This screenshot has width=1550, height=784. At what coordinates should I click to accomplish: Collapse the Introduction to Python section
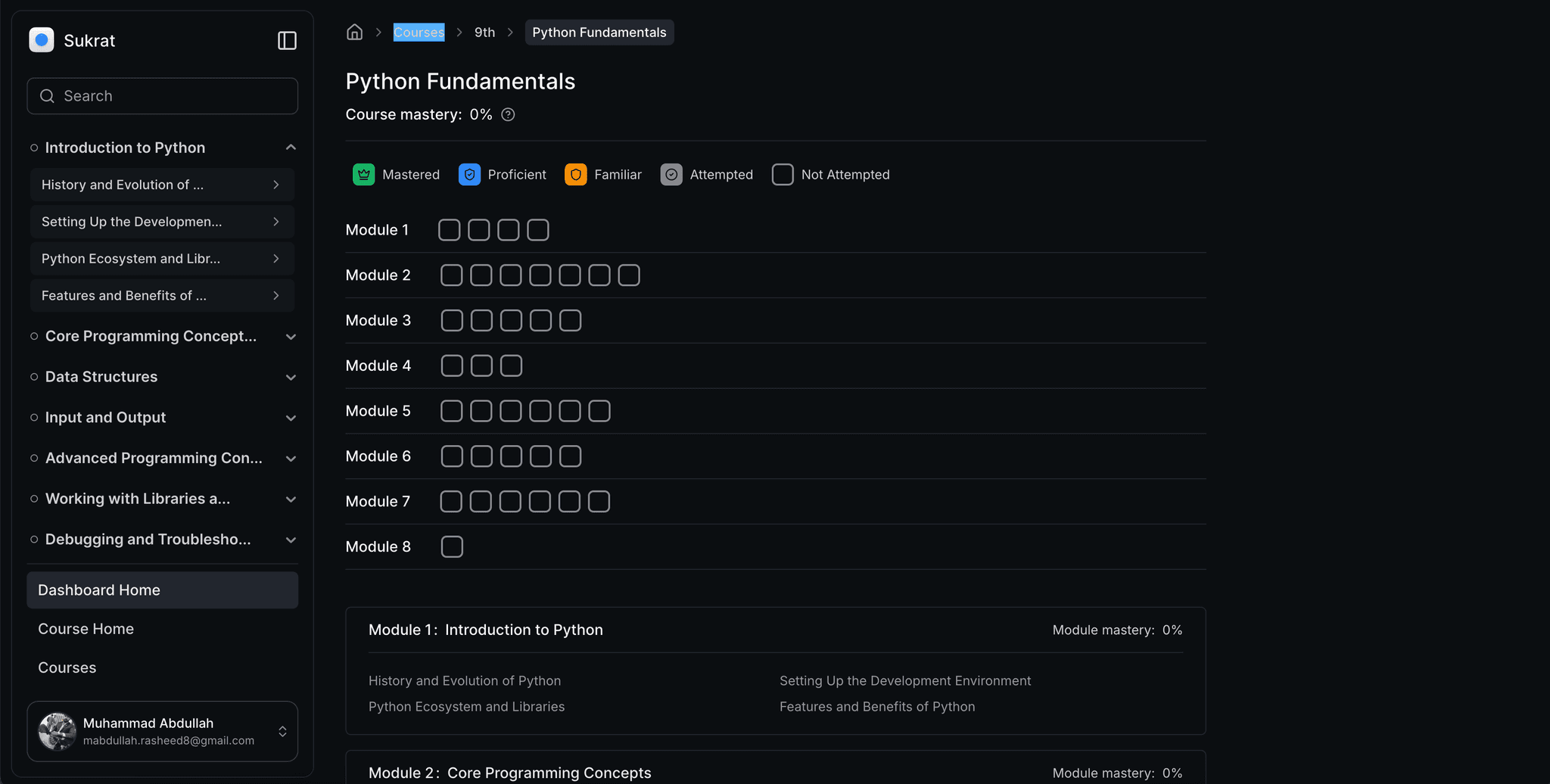click(x=291, y=147)
